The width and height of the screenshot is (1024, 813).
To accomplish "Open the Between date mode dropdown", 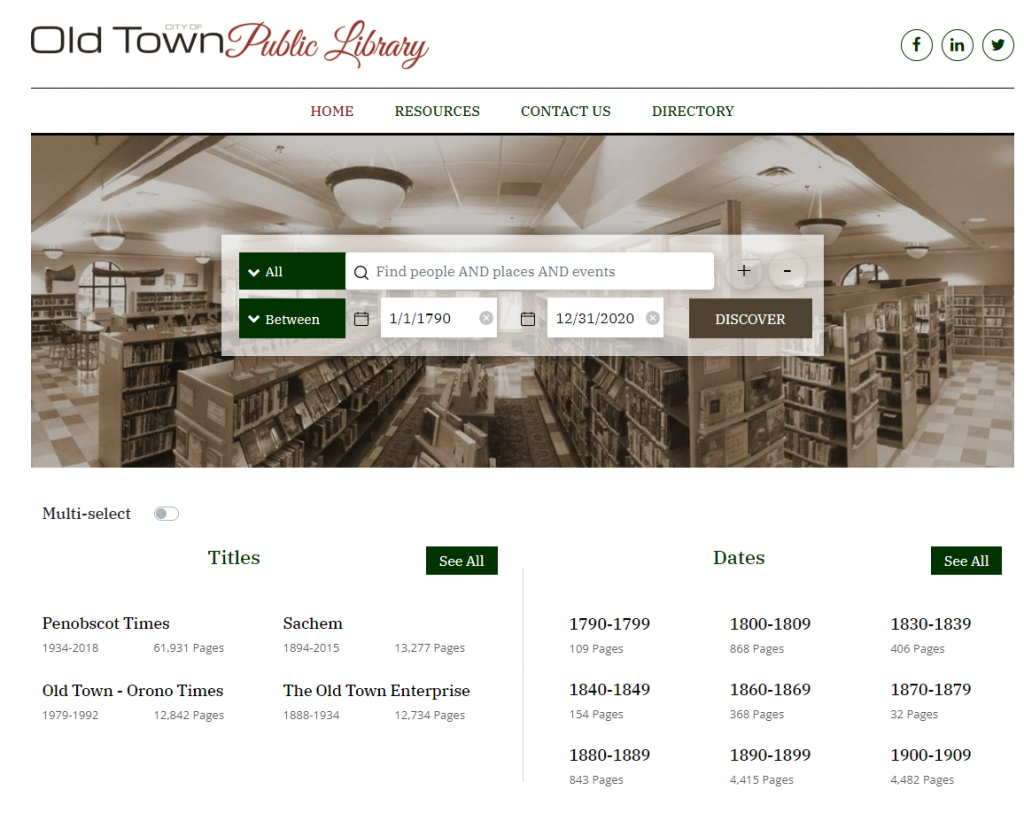I will [x=291, y=318].
